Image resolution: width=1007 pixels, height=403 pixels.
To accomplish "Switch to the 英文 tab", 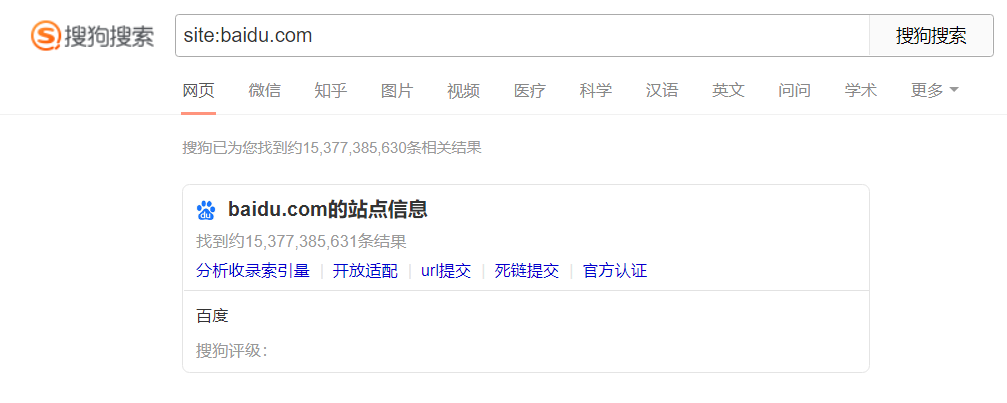I will (728, 90).
